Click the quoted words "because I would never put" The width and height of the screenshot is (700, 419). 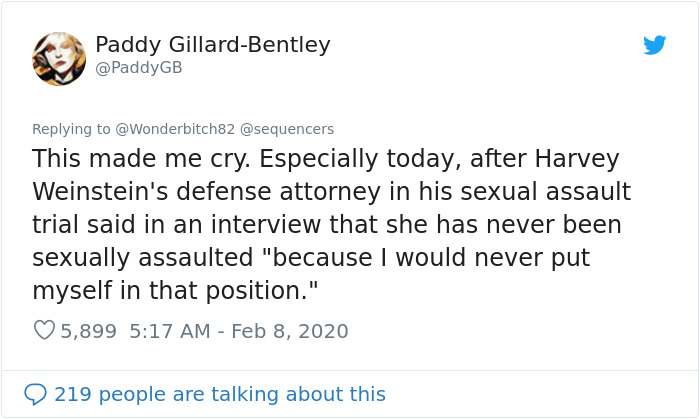(x=430, y=258)
